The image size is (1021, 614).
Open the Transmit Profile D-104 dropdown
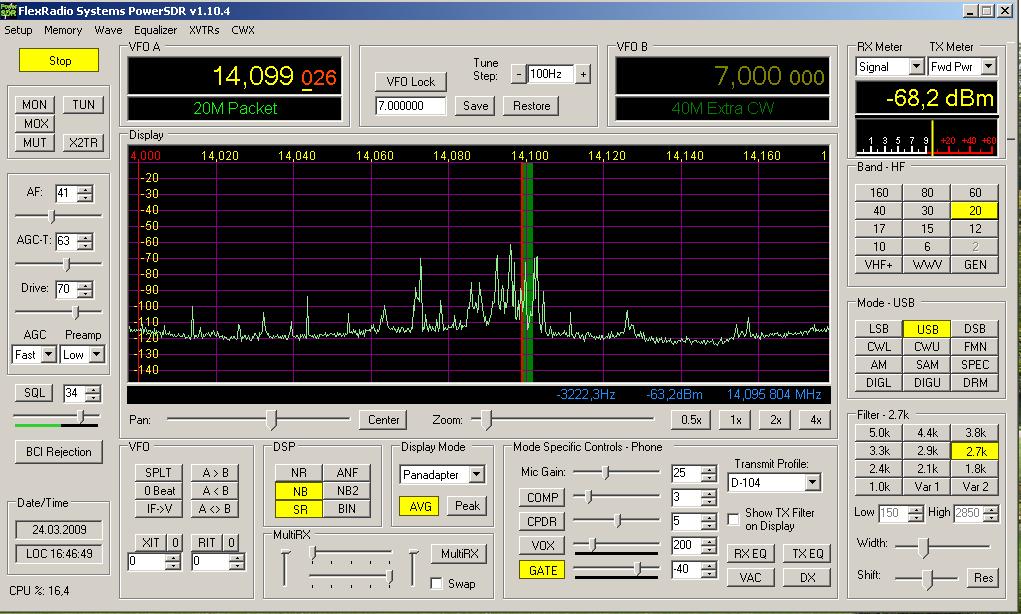tap(811, 483)
